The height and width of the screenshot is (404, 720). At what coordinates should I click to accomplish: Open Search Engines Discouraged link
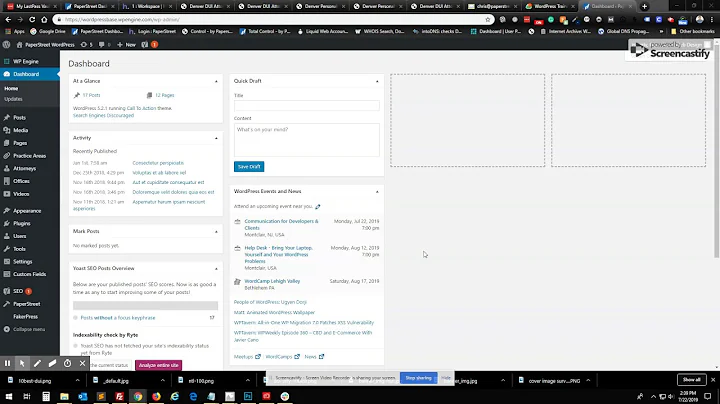click(x=103, y=115)
